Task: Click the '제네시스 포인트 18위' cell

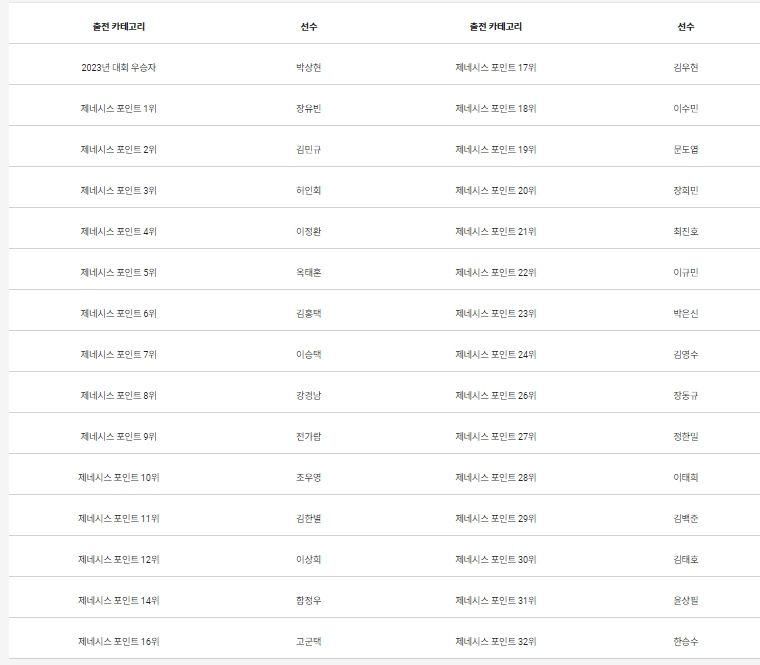Action: pos(496,108)
